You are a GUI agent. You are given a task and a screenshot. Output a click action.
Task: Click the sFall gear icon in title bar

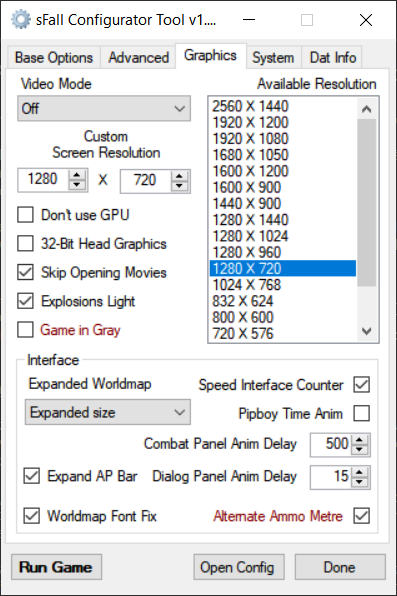(21, 20)
